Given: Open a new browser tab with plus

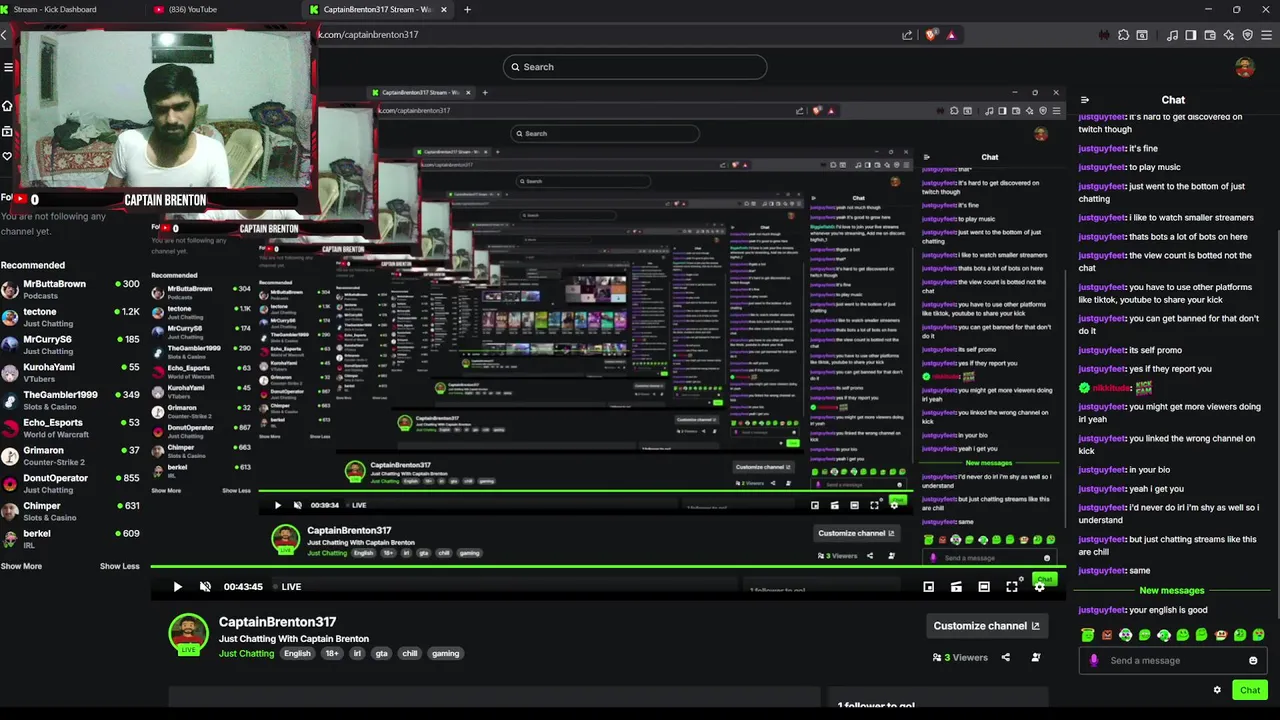Looking at the screenshot, I should click(467, 9).
